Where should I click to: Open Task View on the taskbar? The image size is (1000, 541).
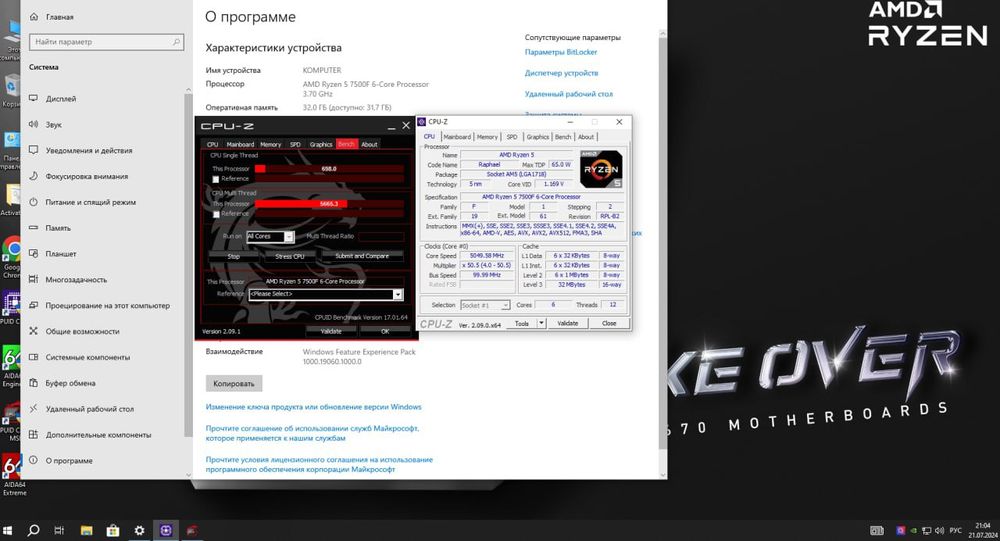[59, 530]
